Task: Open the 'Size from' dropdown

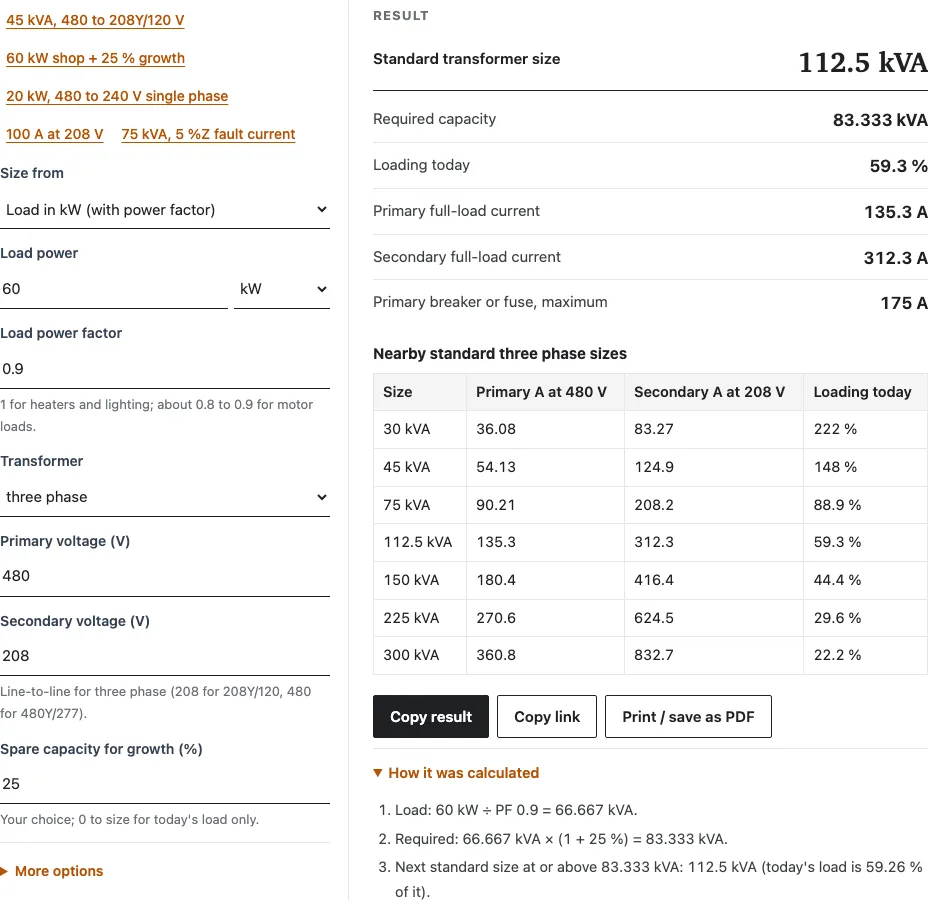Action: click(165, 210)
